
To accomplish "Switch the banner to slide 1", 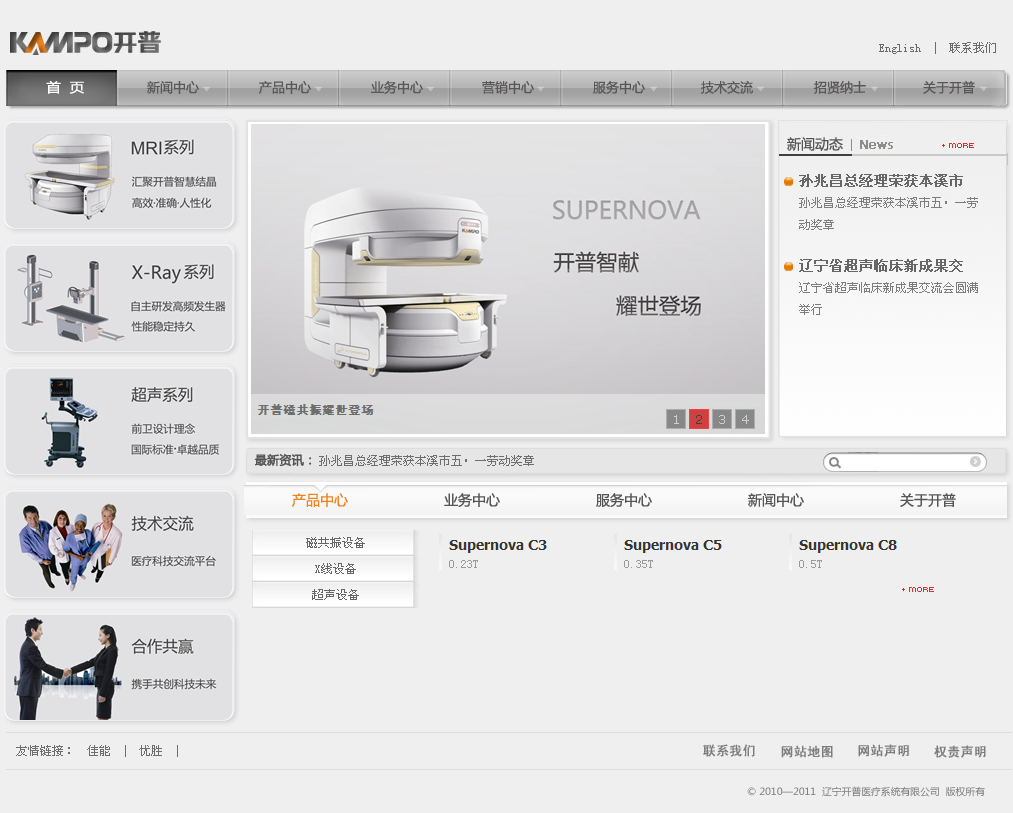I will click(676, 419).
